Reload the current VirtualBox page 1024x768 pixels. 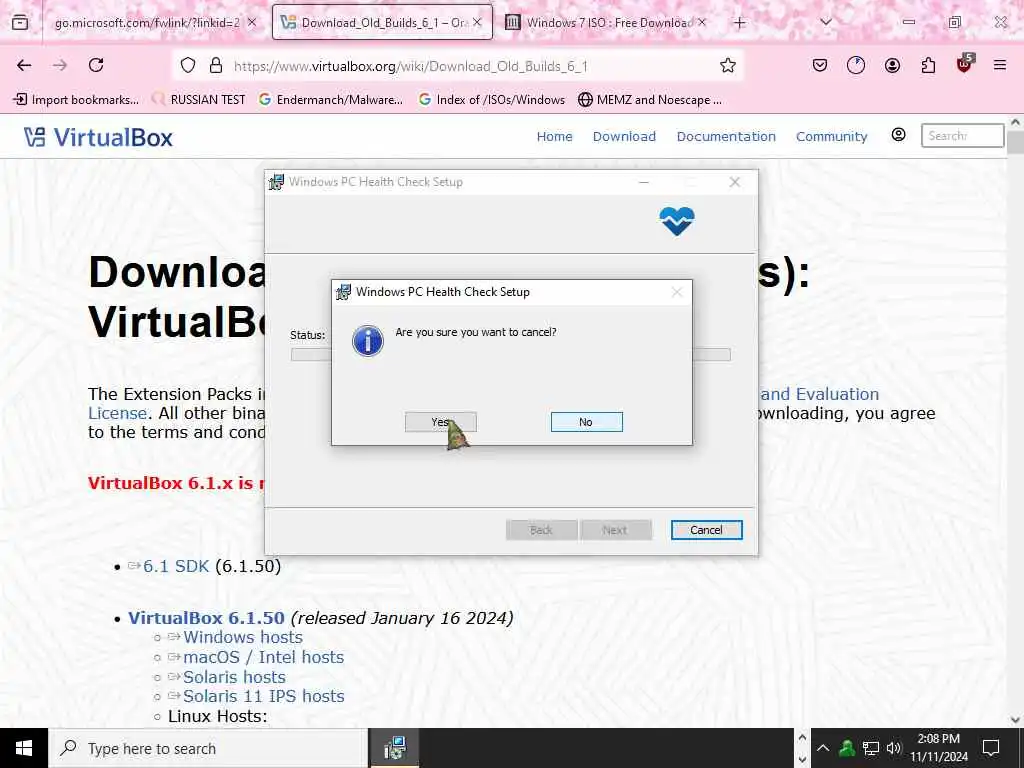click(x=96, y=65)
